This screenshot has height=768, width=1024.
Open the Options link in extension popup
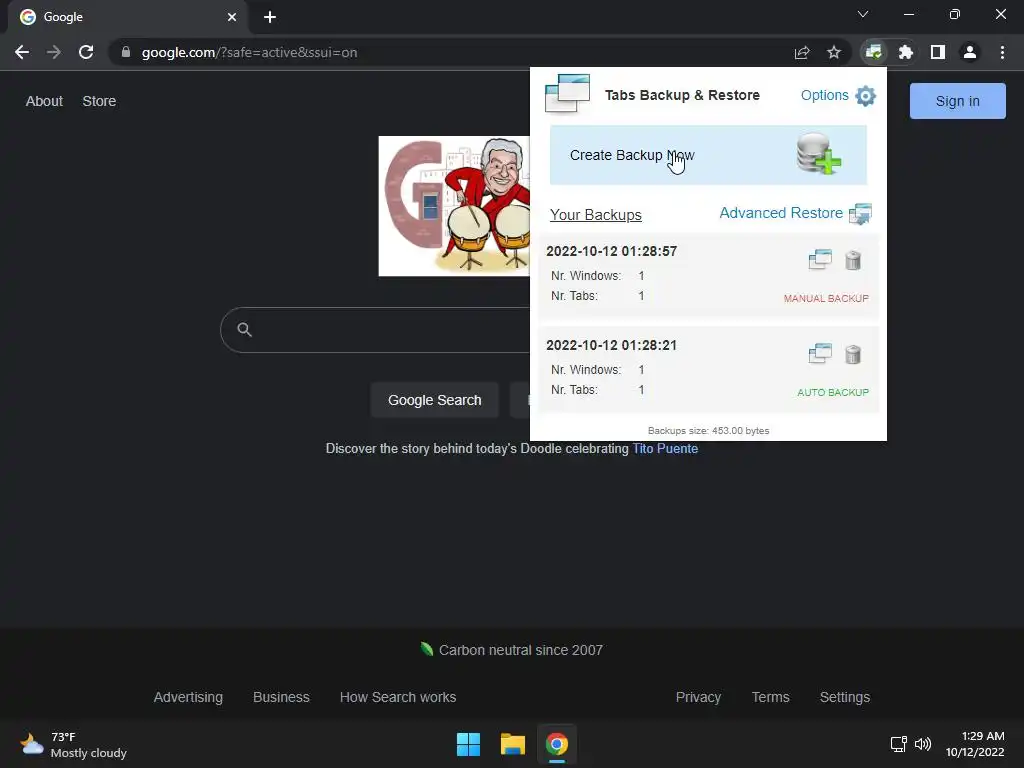824,95
